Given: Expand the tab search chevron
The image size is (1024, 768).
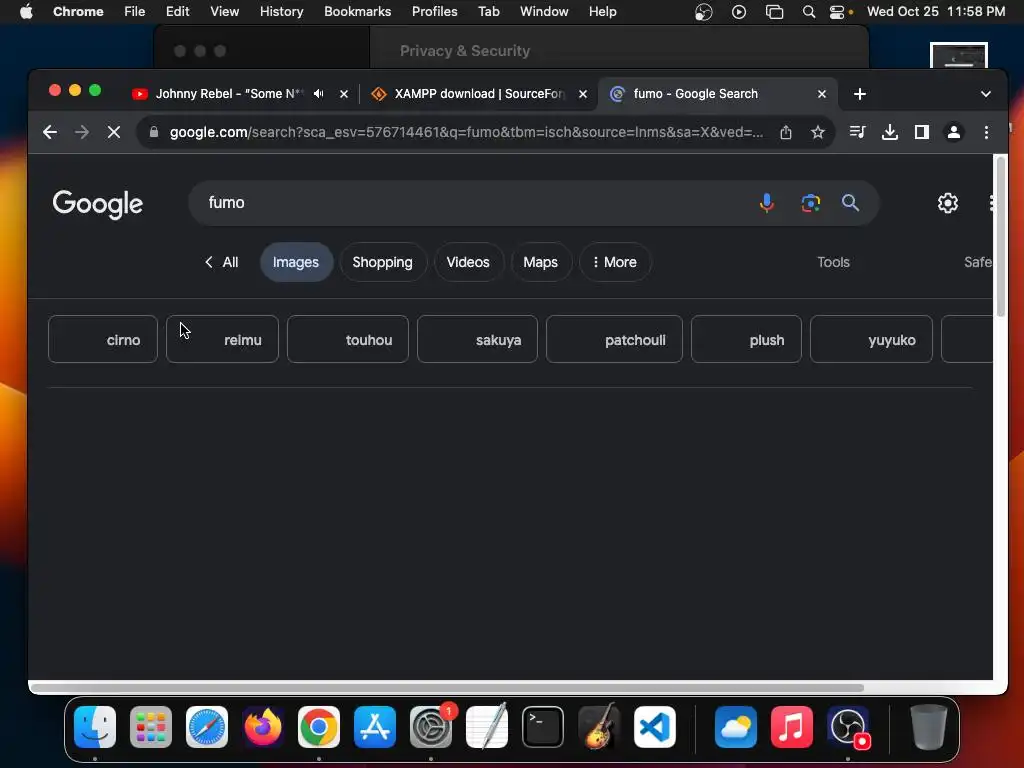Looking at the screenshot, I should (985, 94).
